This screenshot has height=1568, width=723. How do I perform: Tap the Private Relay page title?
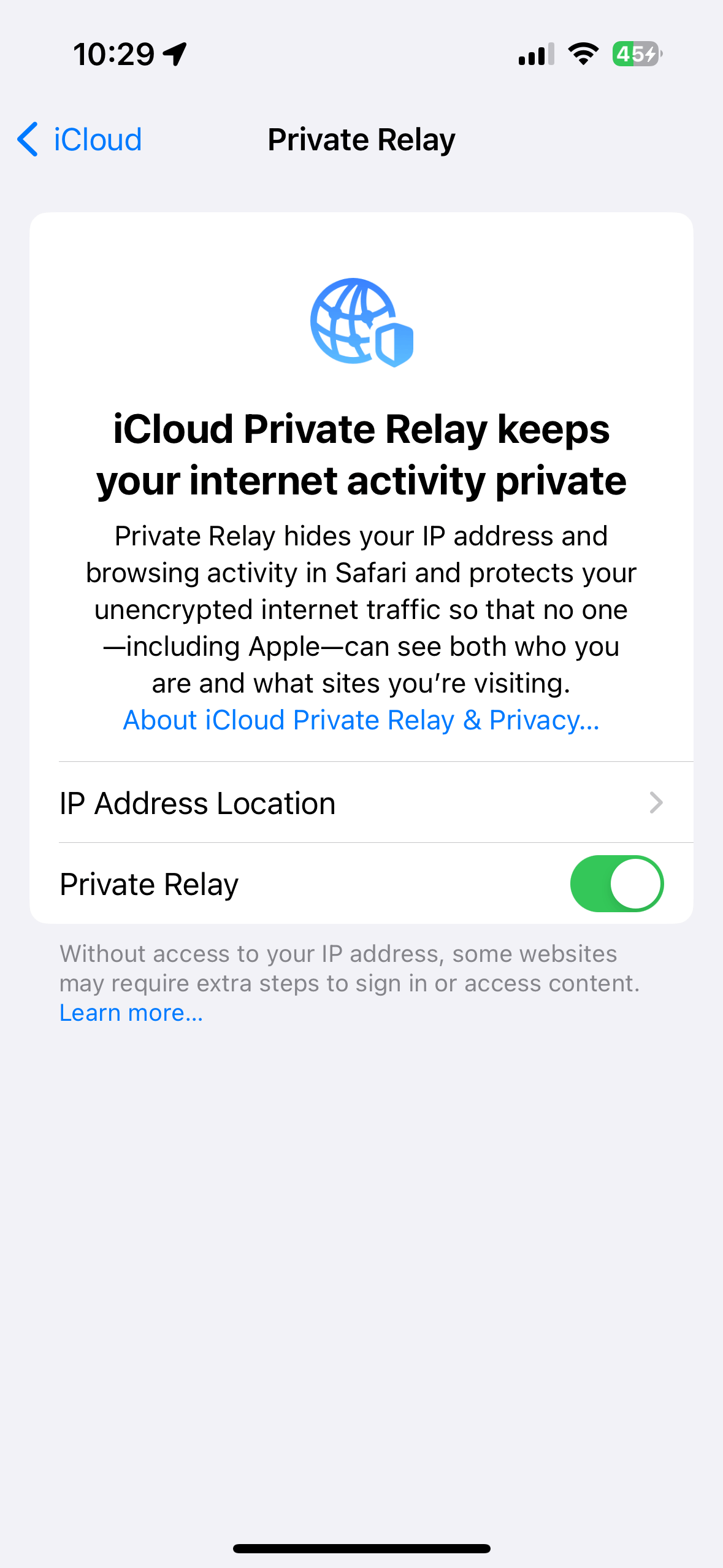[x=361, y=139]
